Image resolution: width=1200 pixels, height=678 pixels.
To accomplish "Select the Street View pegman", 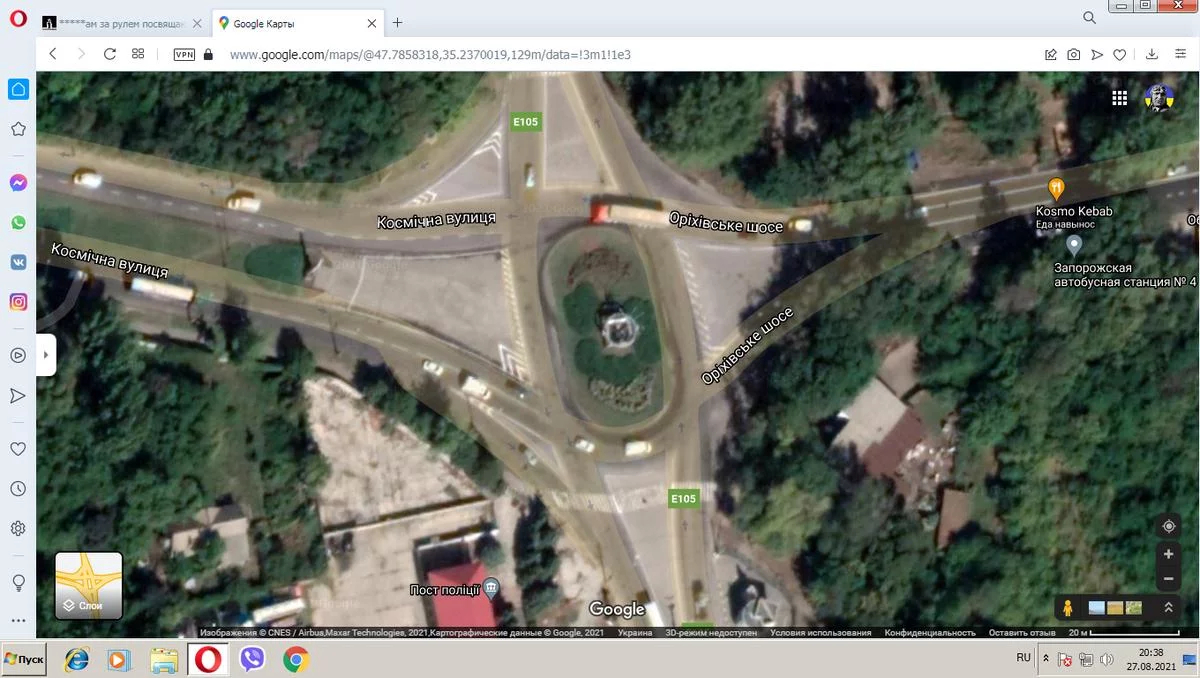I will pos(1068,607).
